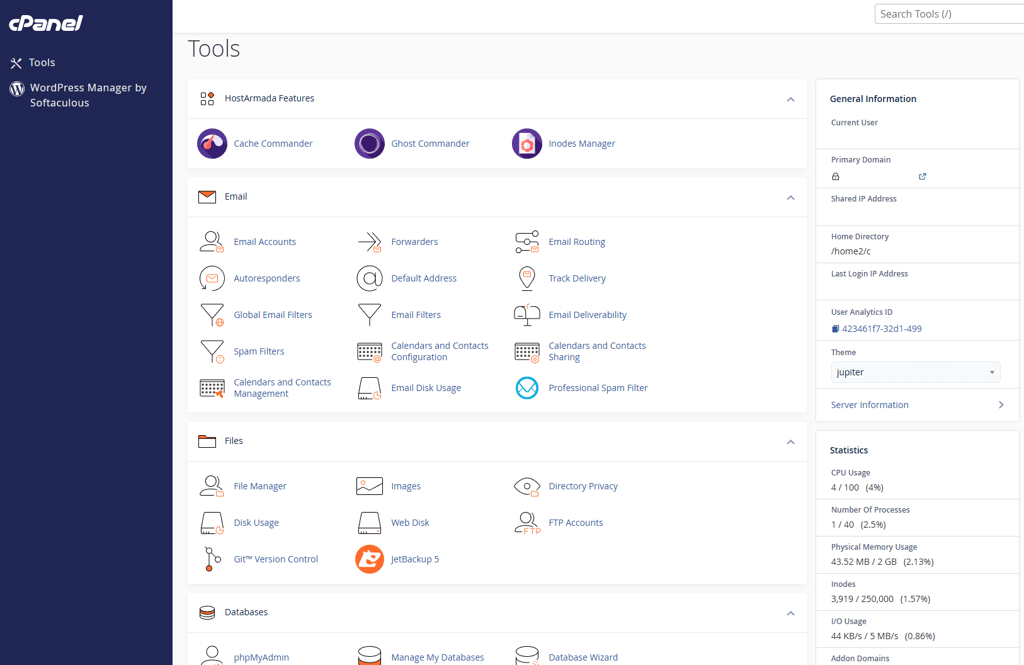Open the Professional Spam Filter icon
Screen dimensions: 1024x665
[x=527, y=388]
